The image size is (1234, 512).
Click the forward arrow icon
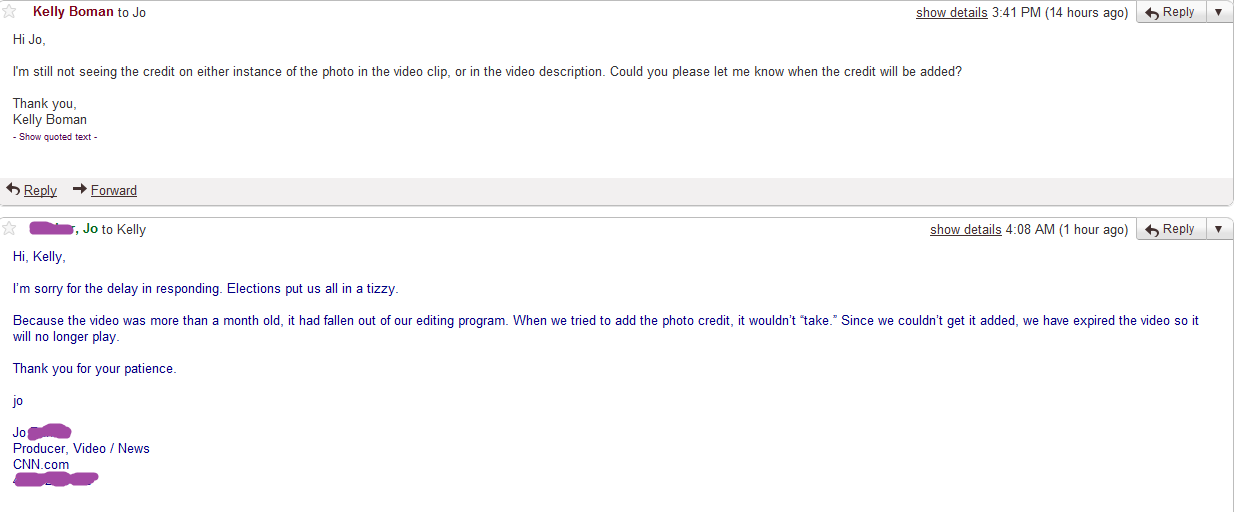80,189
